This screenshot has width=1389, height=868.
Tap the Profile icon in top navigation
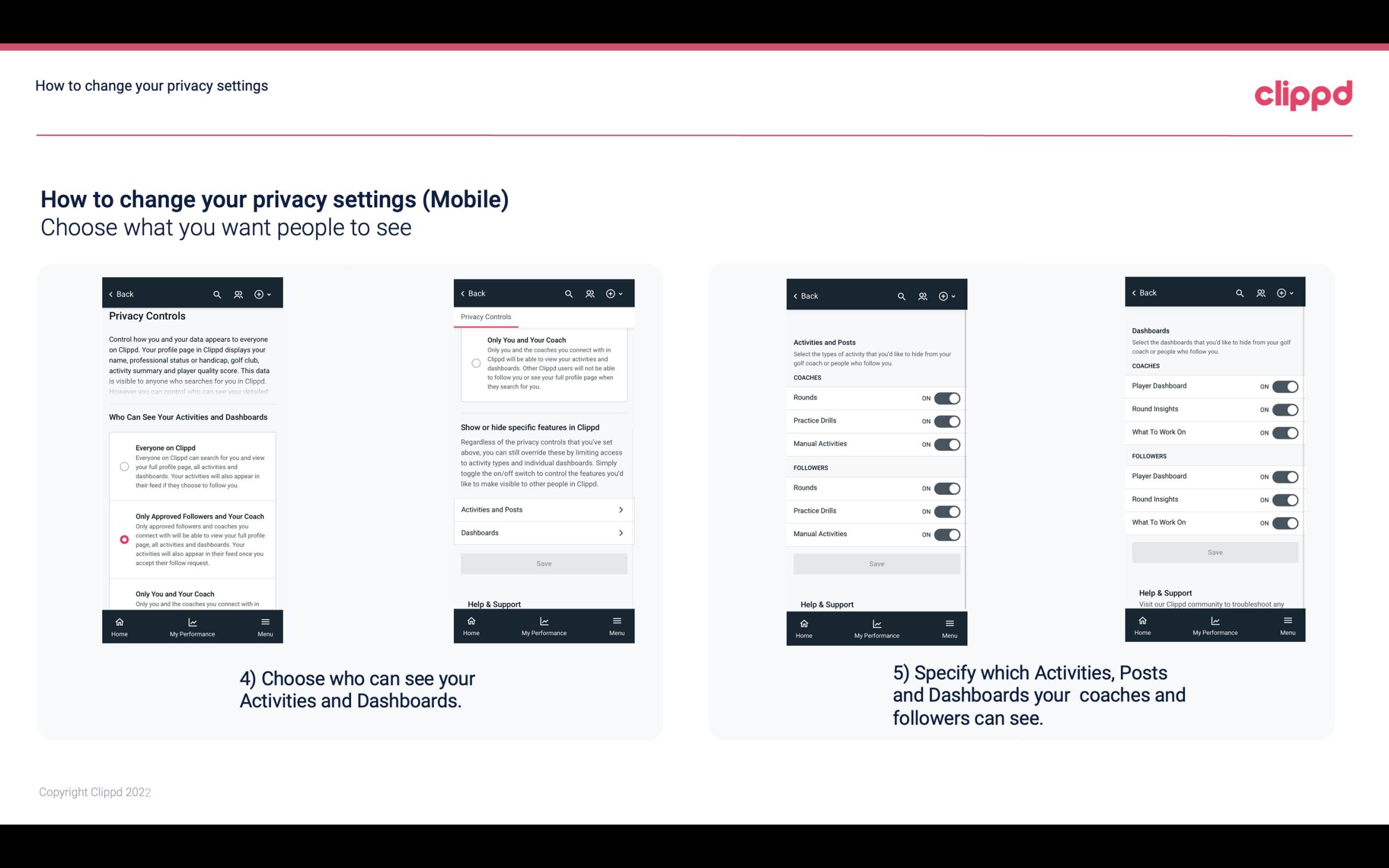[239, 293]
